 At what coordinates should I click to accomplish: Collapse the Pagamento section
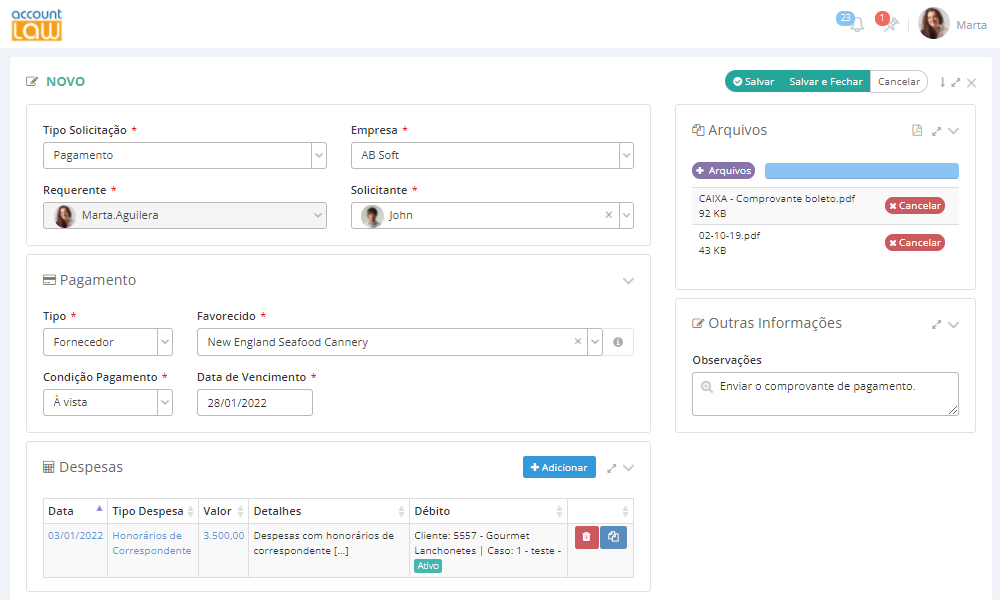(x=628, y=281)
